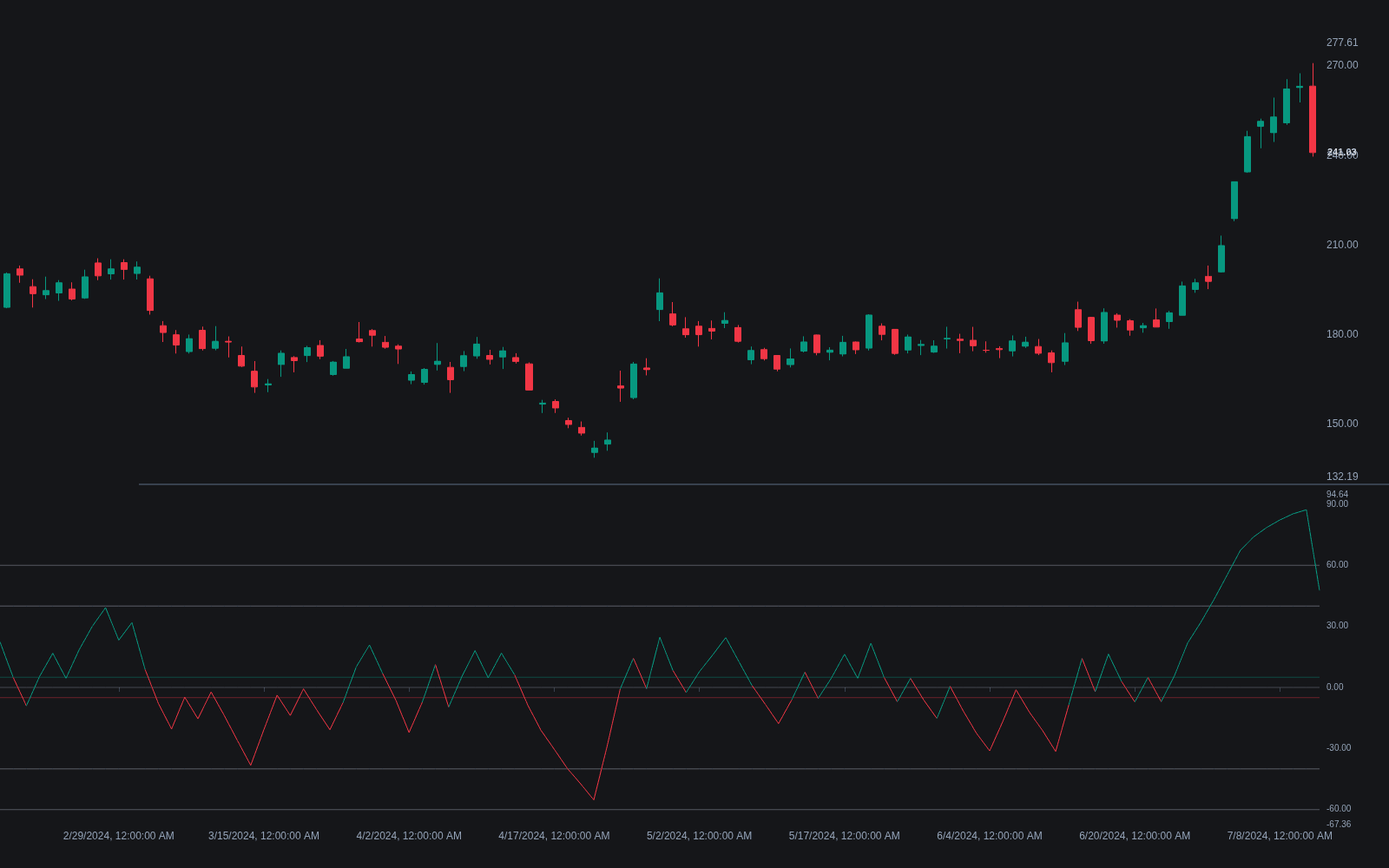Click the 3/15/2024 date label

pos(264,836)
